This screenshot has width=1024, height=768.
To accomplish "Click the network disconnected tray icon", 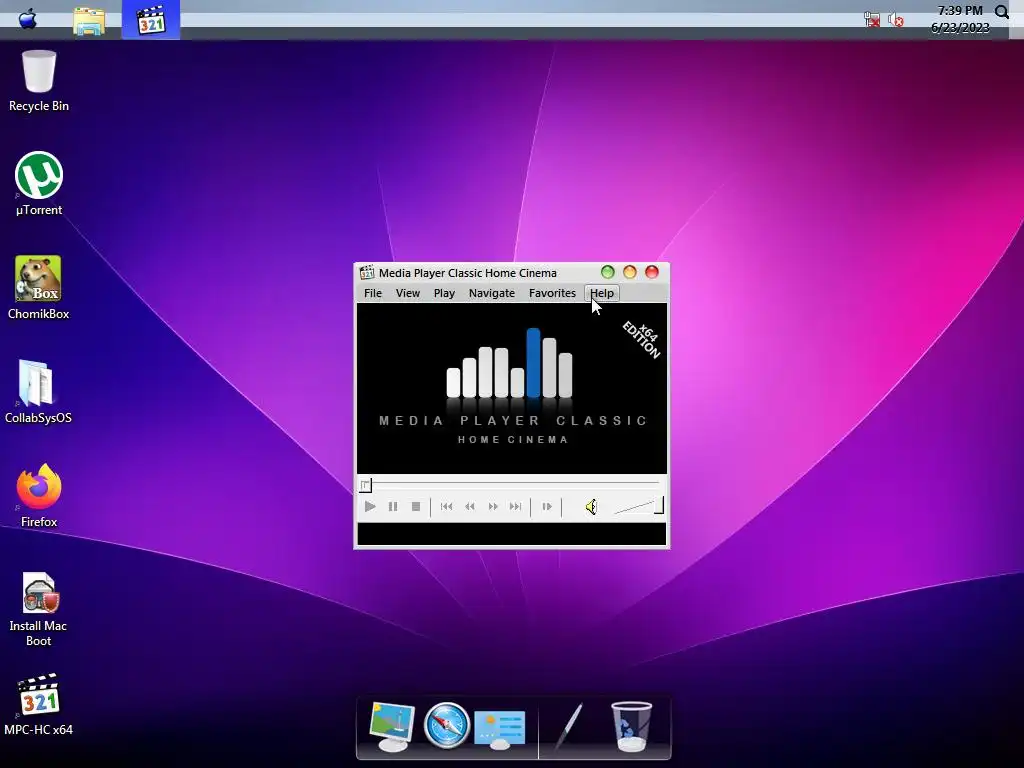I will coord(872,20).
